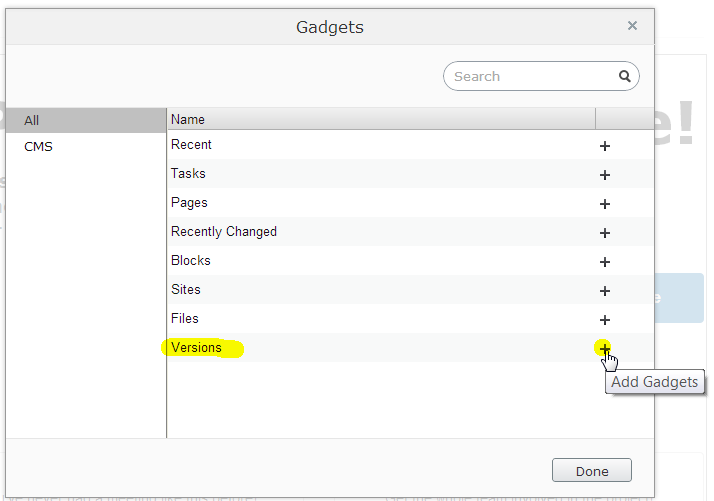This screenshot has width=714, height=501.
Task: Add the Recent gadget with plus icon
Action: click(604, 146)
